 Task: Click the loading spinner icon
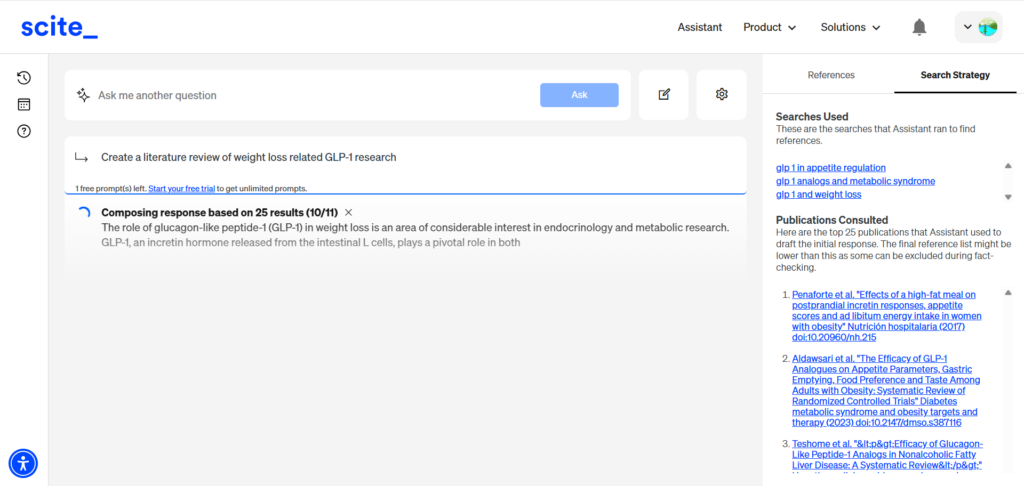(x=84, y=214)
